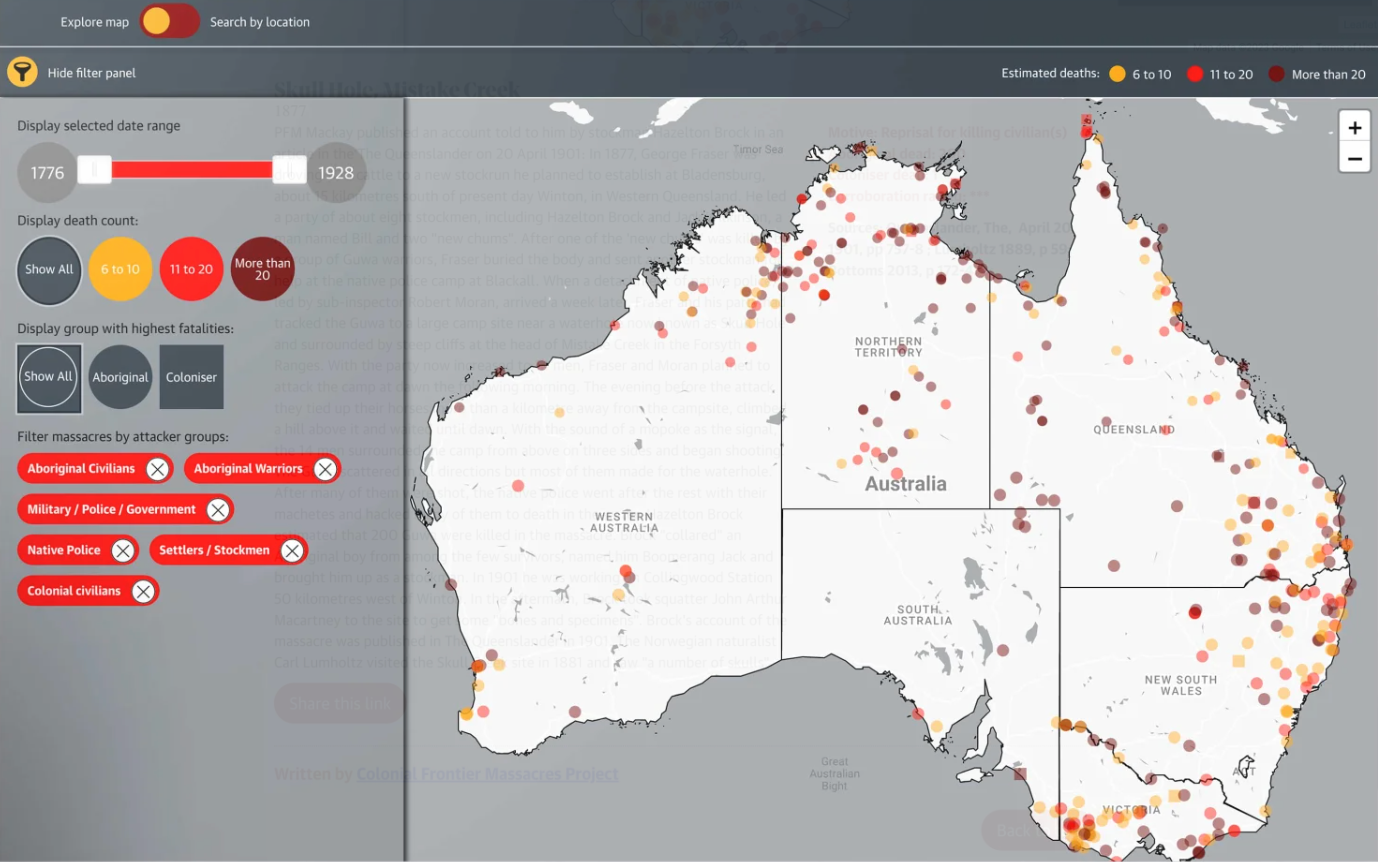The height and width of the screenshot is (862, 1378).
Task: Select the 11 to 20 death count filter
Action: point(191,270)
